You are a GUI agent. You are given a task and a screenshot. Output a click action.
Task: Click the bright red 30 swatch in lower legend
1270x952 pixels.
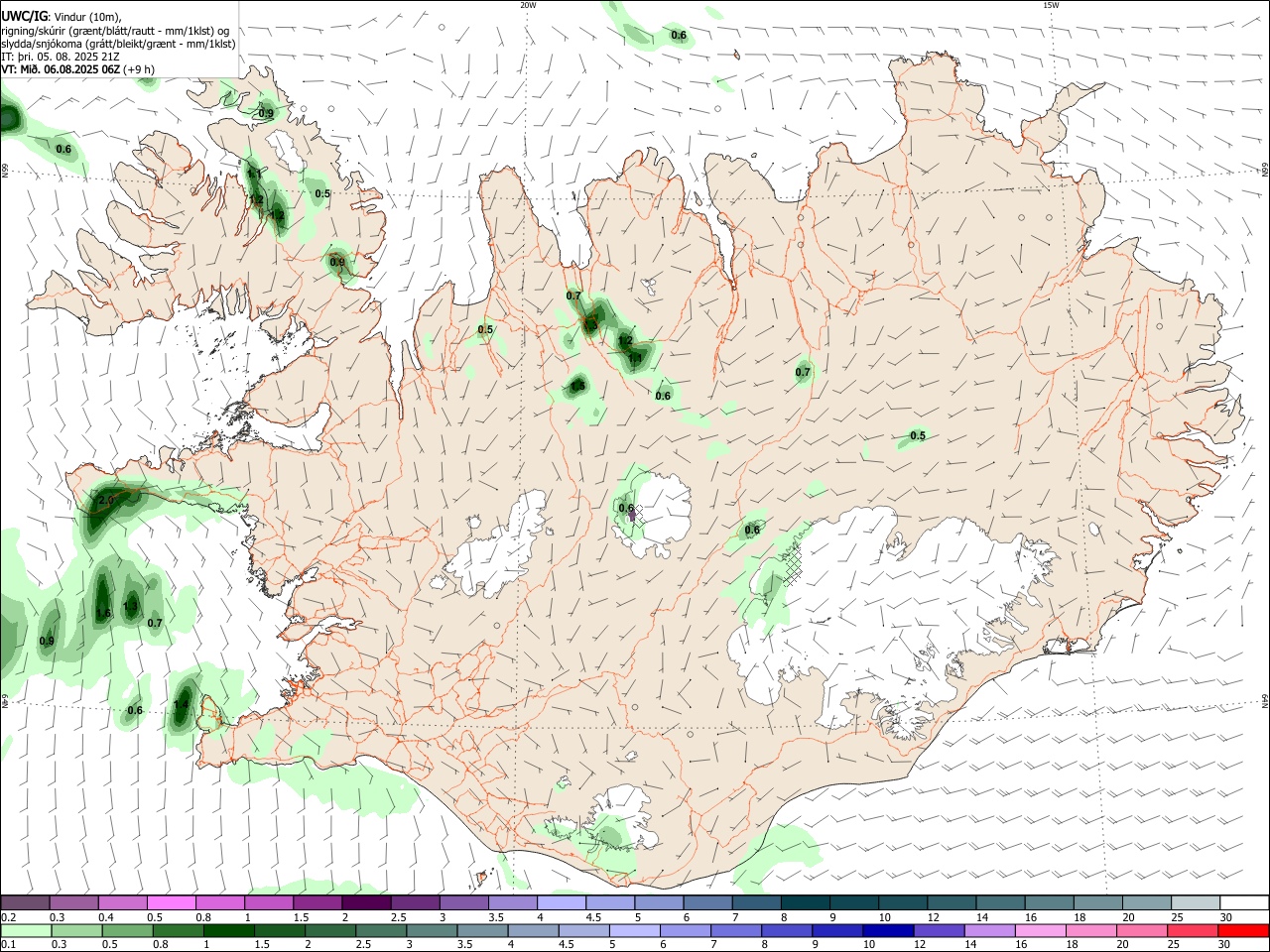click(1242, 931)
